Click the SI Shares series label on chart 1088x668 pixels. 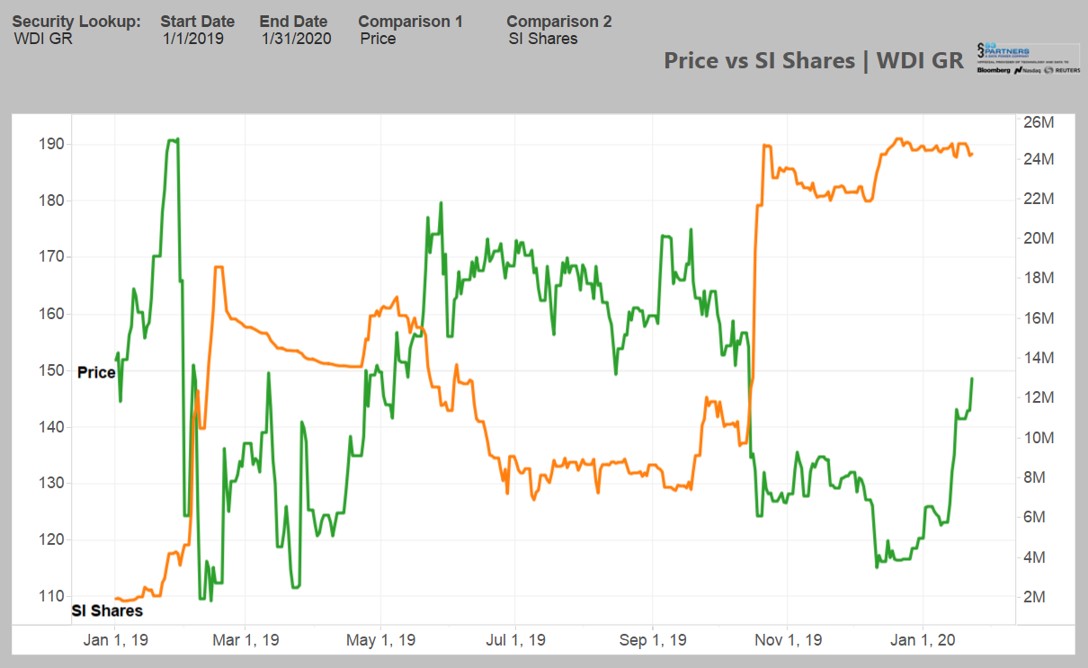pyautogui.click(x=107, y=610)
